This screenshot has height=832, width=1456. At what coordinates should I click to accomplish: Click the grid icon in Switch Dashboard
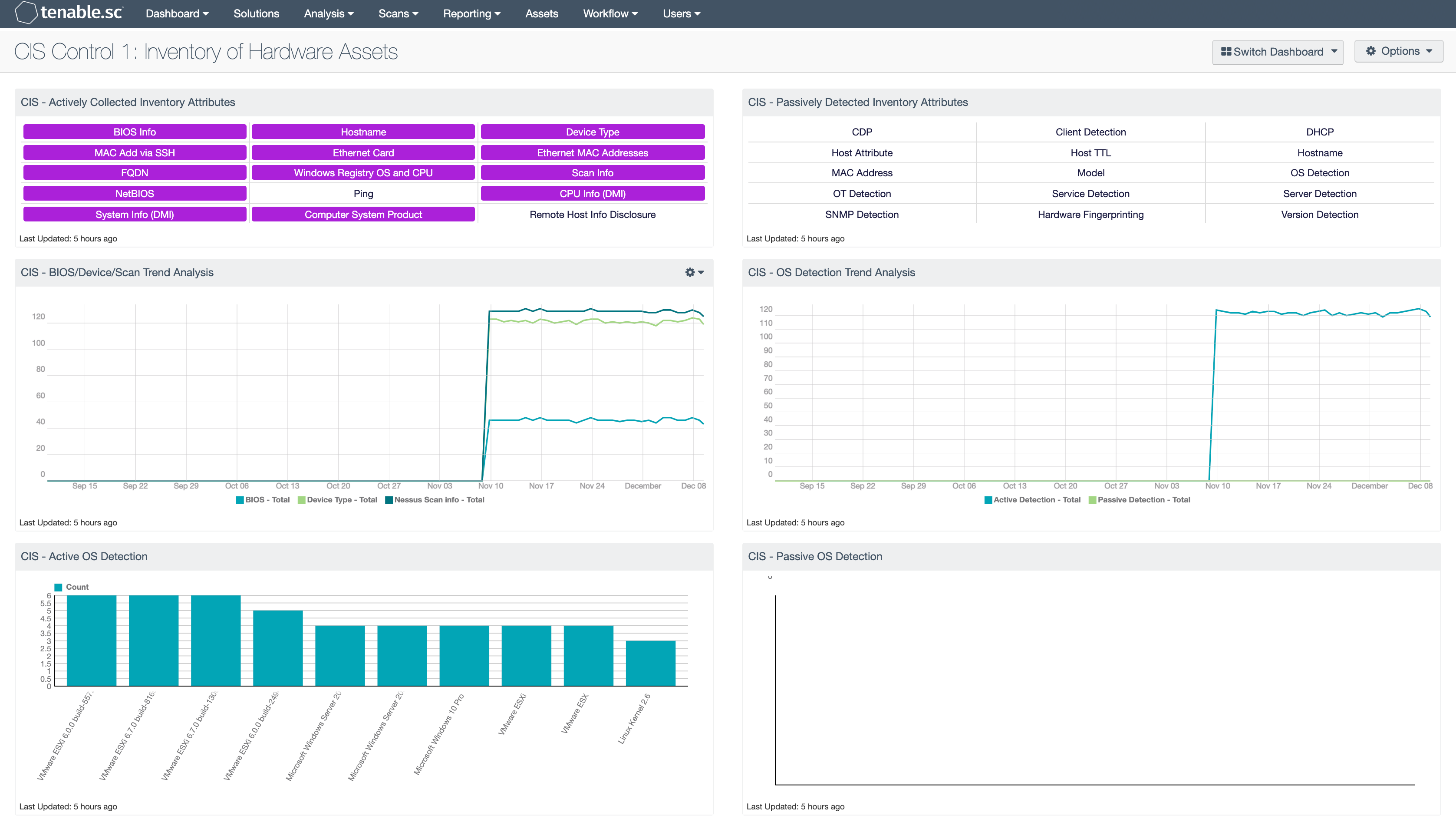[x=1226, y=51]
